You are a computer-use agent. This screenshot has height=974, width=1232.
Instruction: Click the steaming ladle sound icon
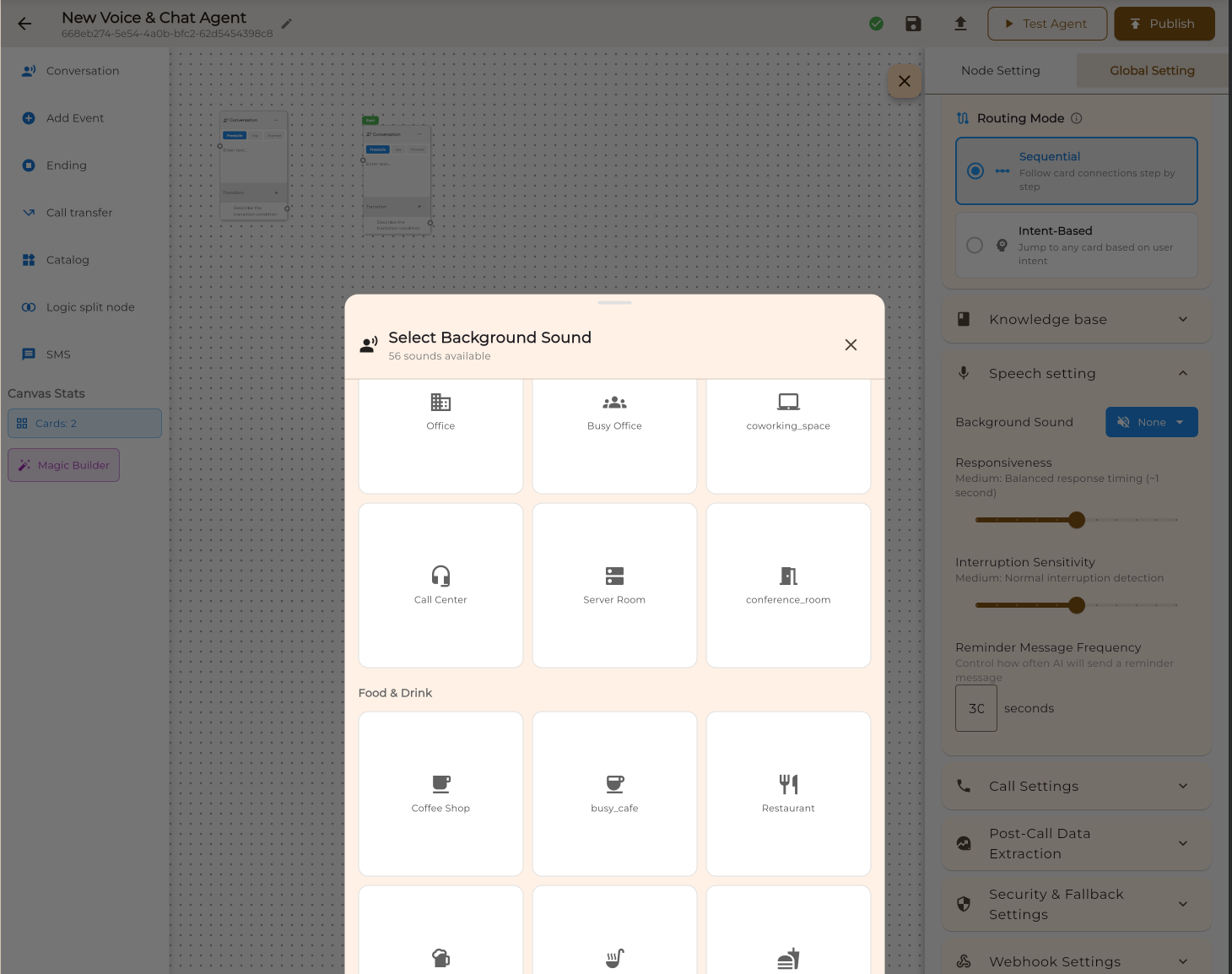(x=614, y=958)
